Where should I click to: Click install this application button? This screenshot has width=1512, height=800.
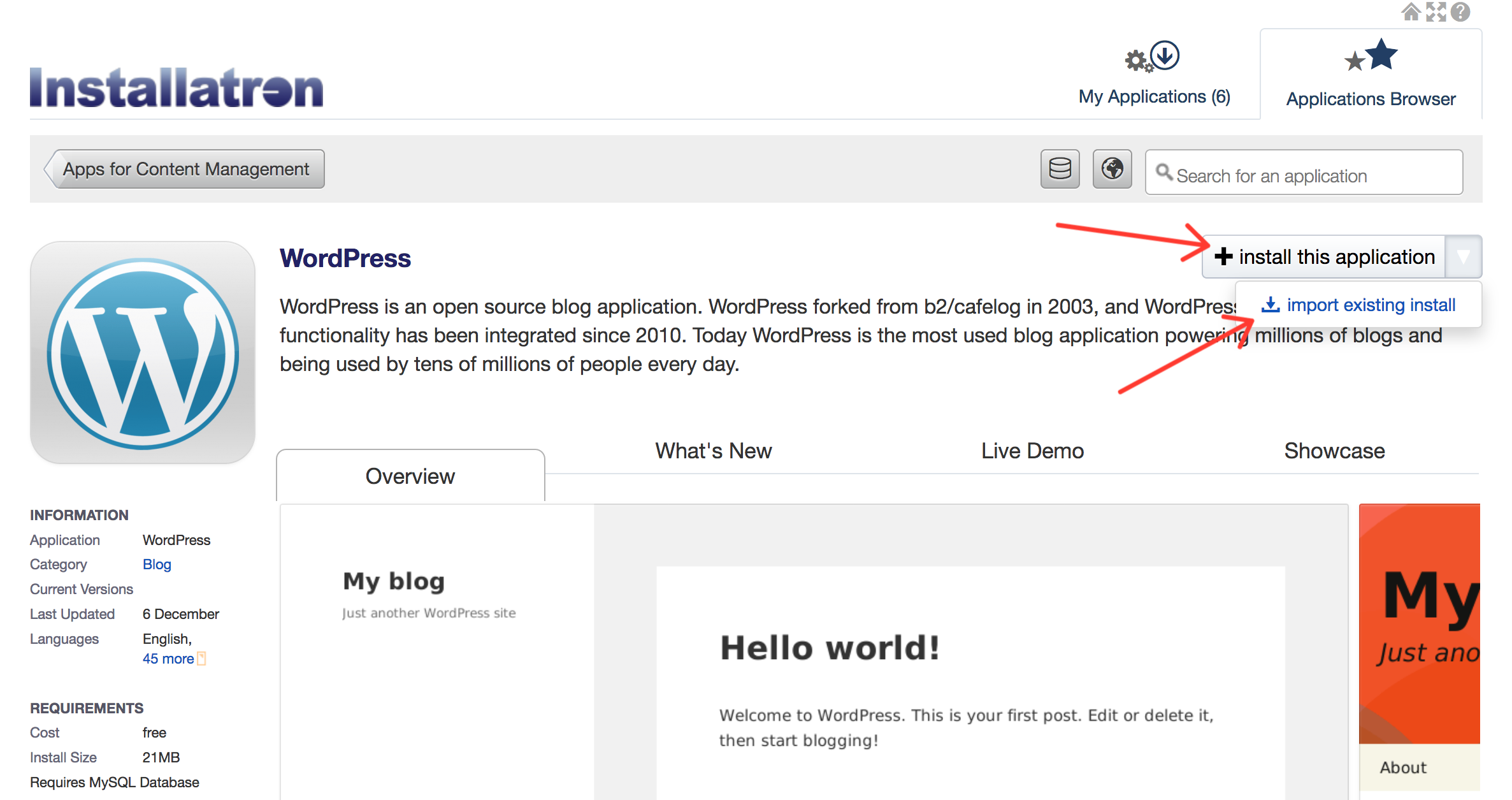(1324, 256)
